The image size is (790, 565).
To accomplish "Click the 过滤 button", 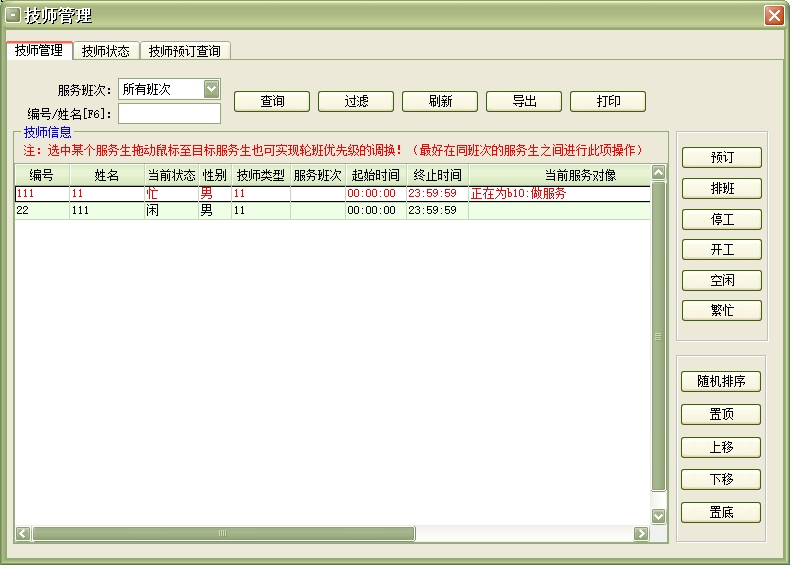I will (356, 102).
